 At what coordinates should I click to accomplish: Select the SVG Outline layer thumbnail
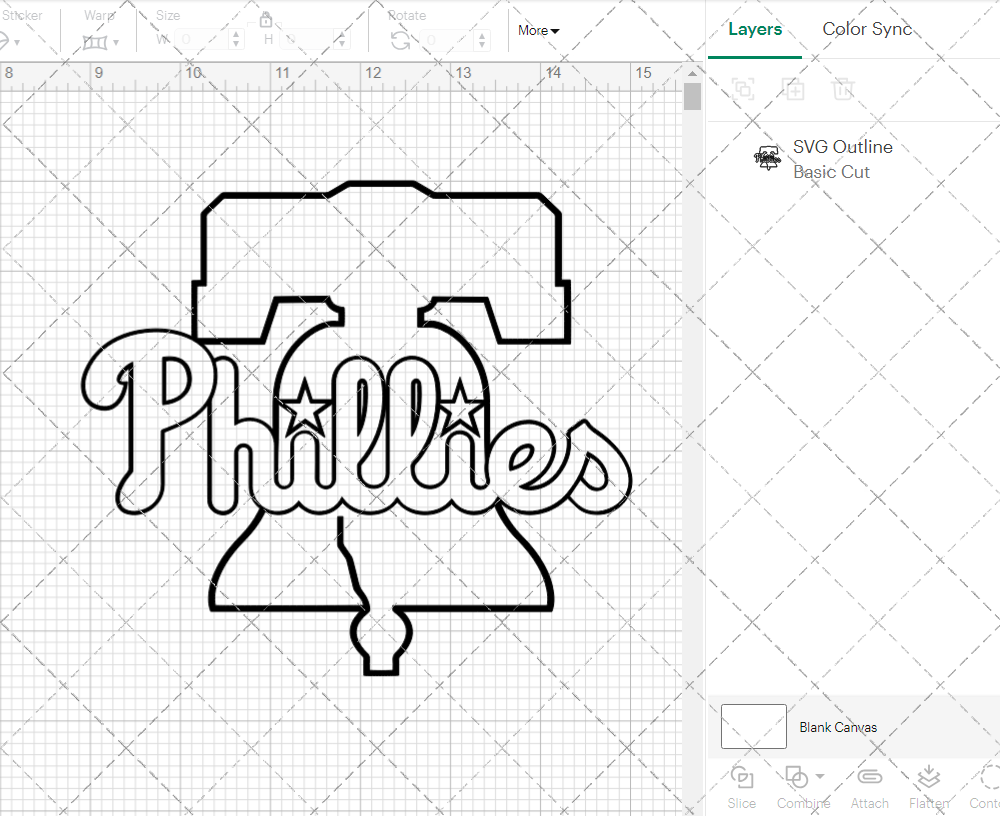point(768,158)
